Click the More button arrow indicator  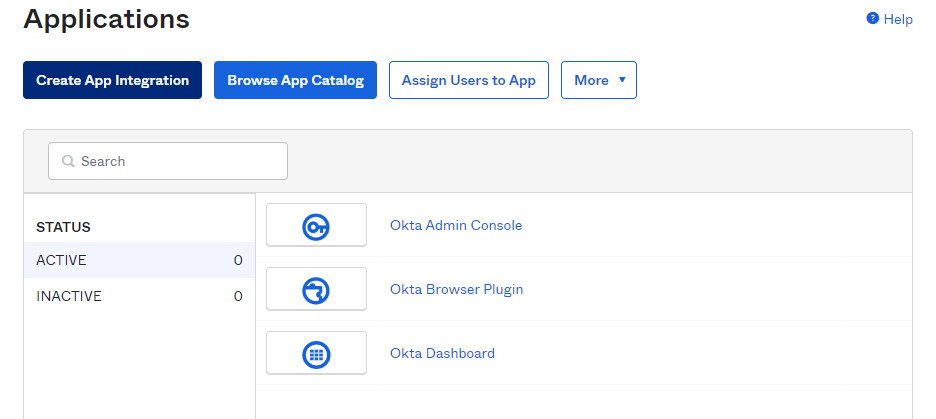622,80
